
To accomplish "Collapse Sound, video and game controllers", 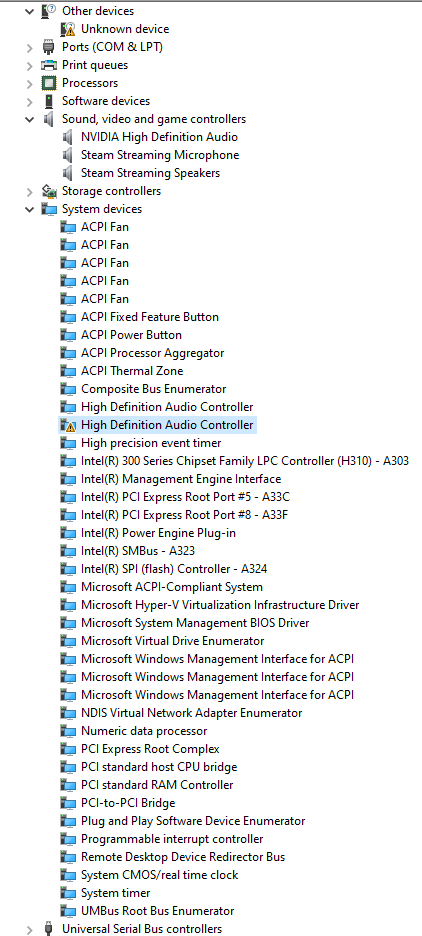I will coord(29,119).
